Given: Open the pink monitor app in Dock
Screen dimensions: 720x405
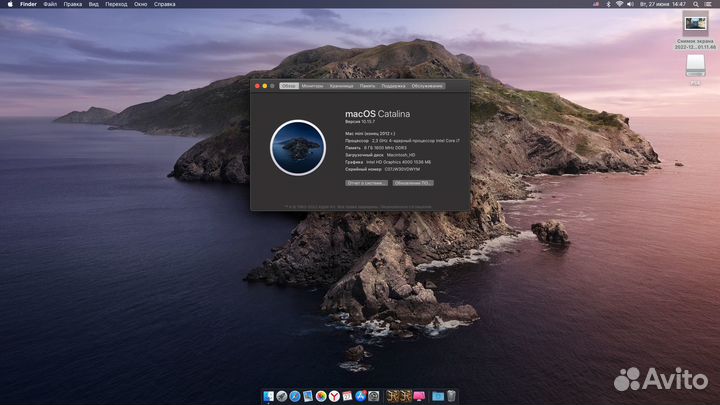Looking at the screenshot, I should 419,396.
